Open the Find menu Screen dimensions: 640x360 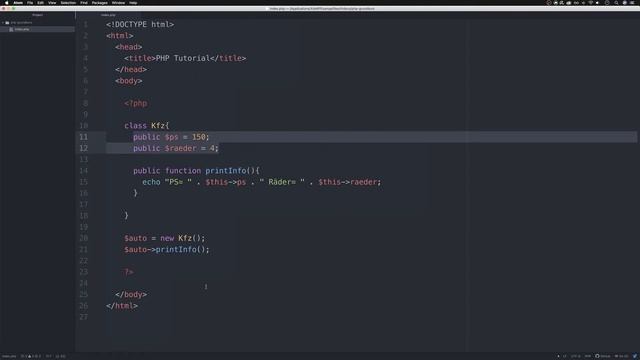pos(84,2)
